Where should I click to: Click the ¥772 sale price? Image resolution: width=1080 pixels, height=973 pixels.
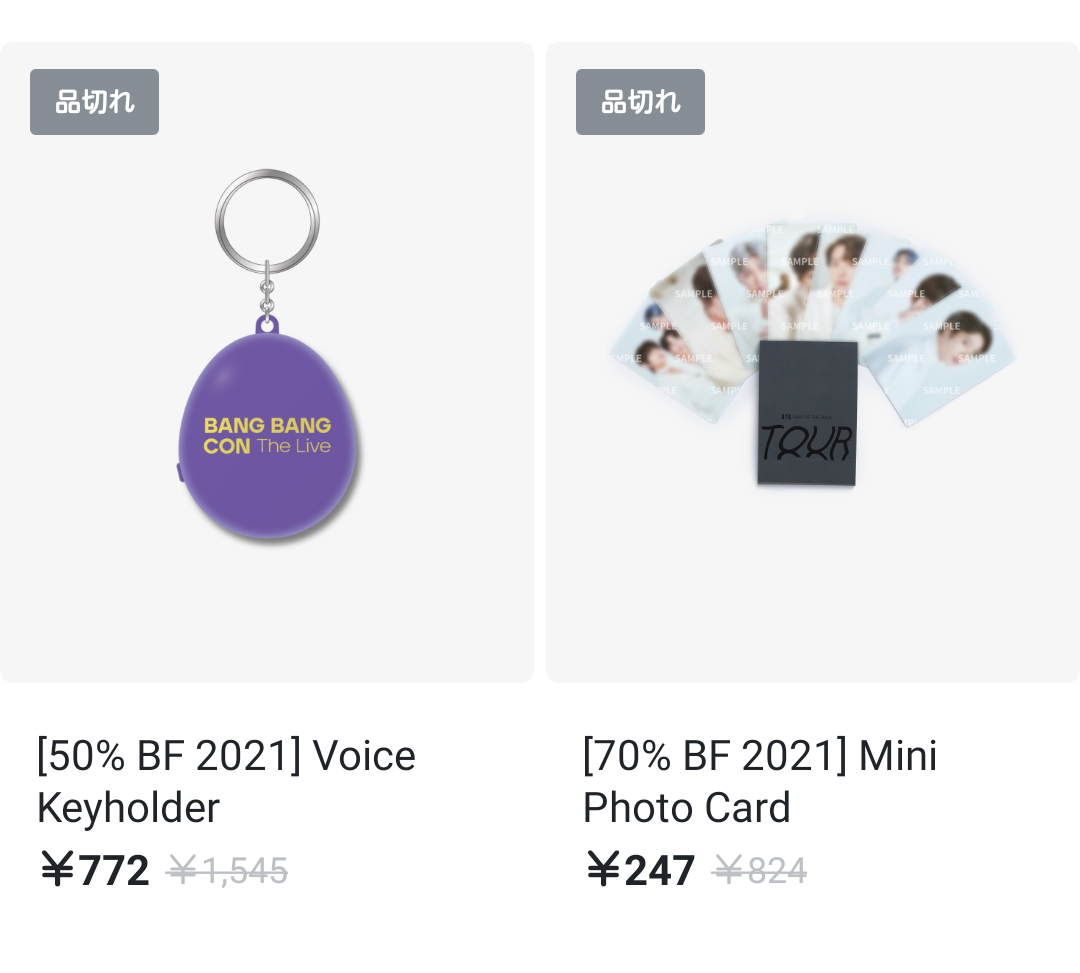pos(95,870)
